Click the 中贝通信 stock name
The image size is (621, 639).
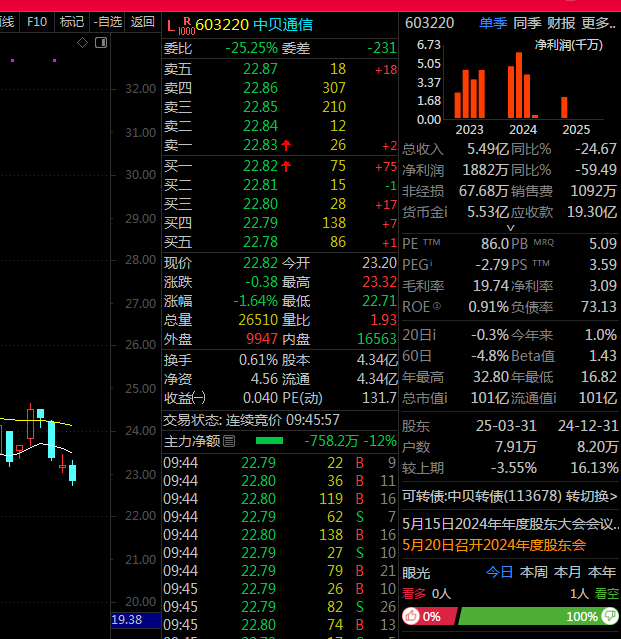(x=283, y=25)
